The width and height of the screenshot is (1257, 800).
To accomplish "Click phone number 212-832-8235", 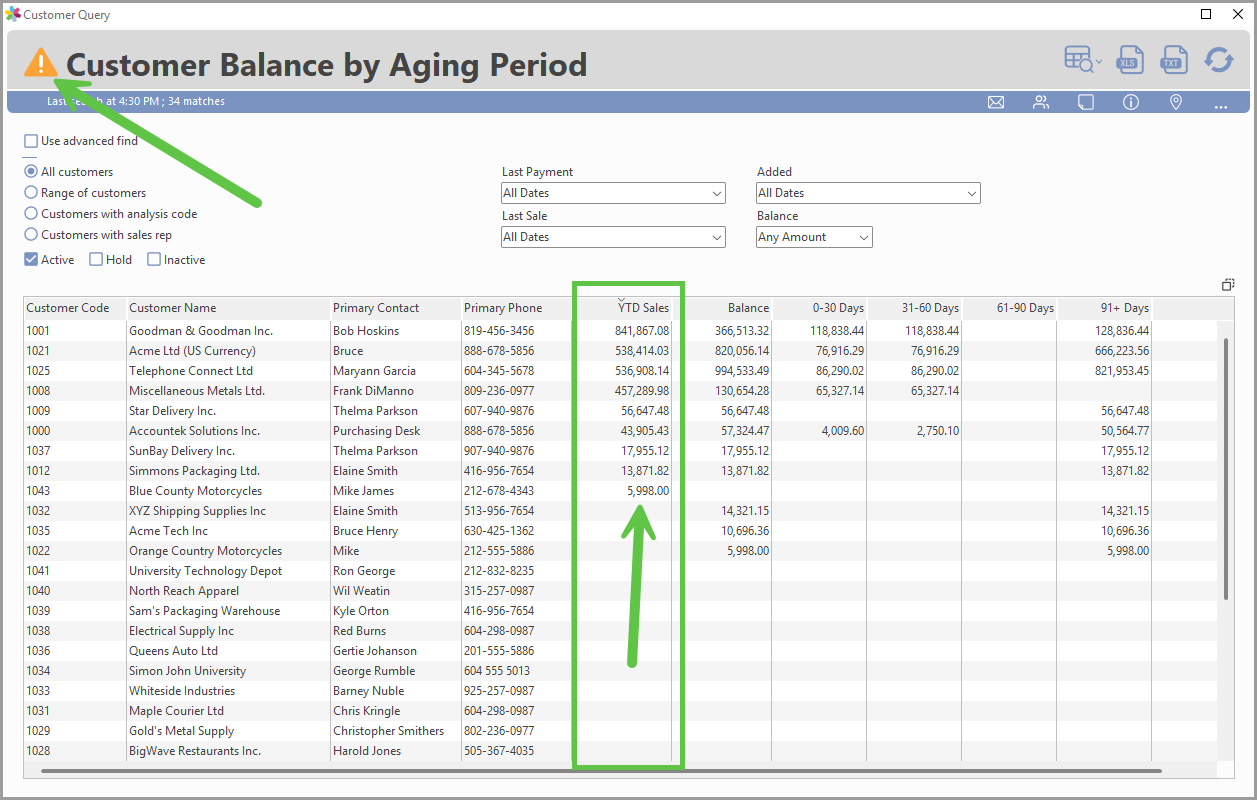I will 499,571.
